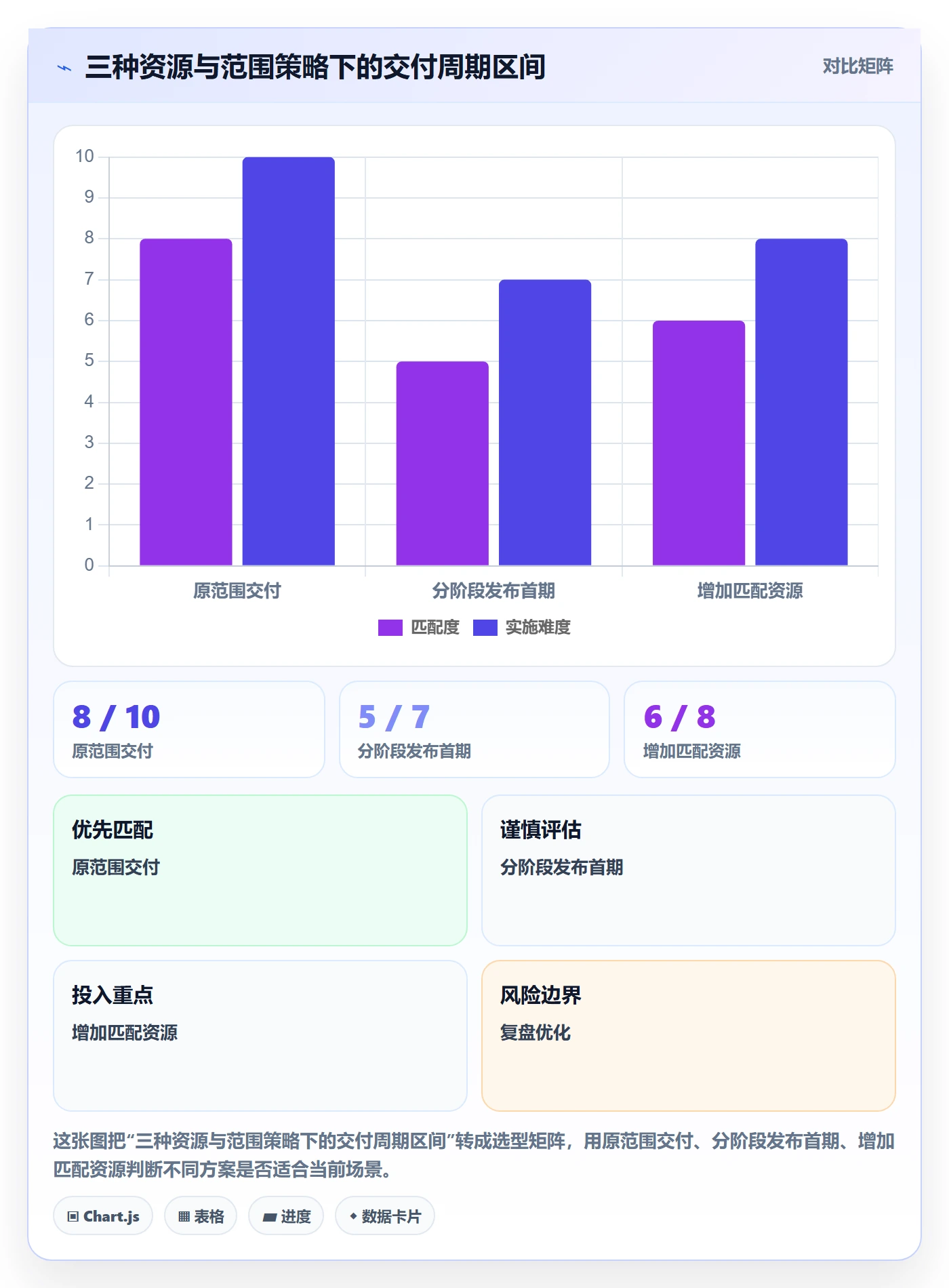Click the lightning icon beside the title
Screen dimensions: 949x1288
click(64, 68)
